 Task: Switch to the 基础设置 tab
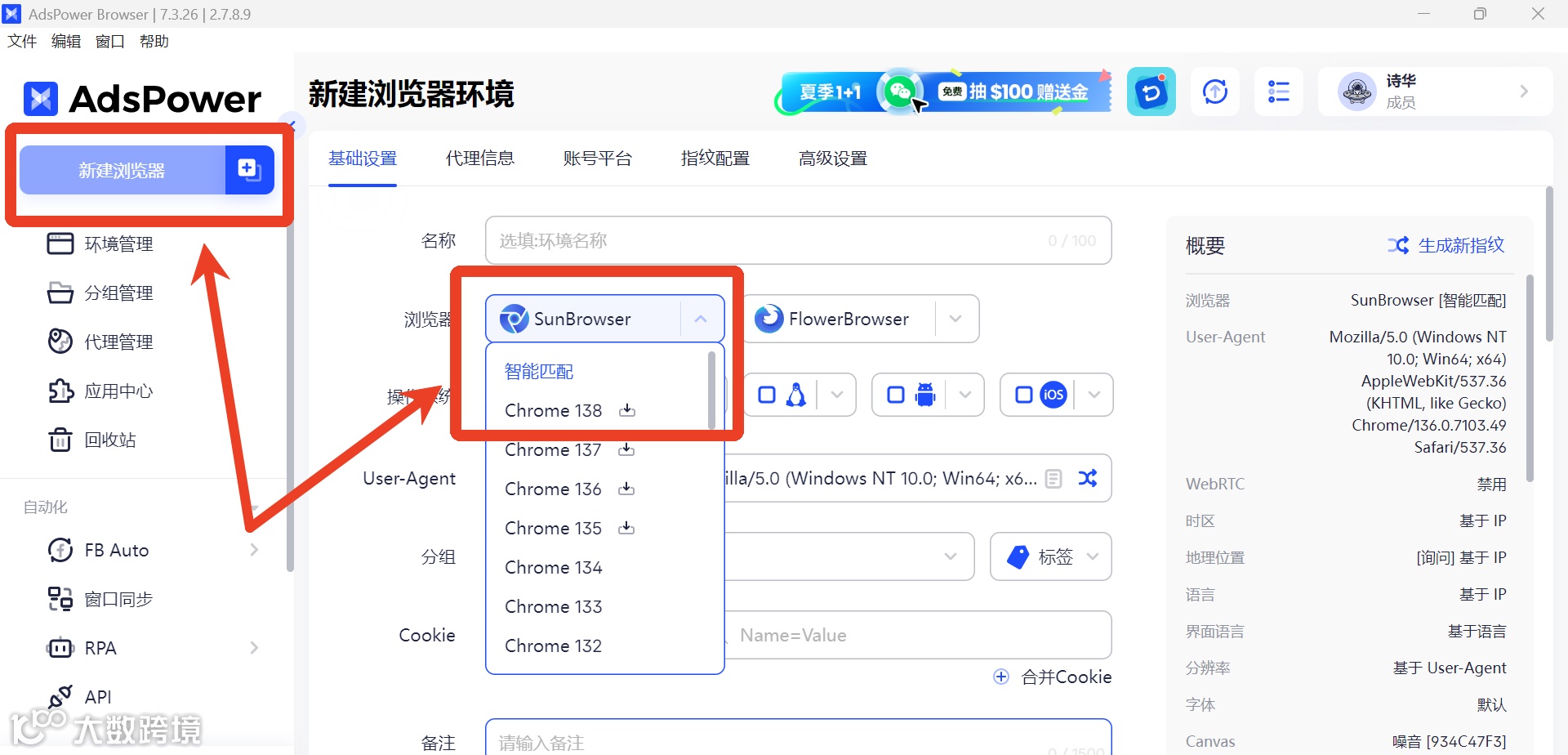(x=363, y=159)
